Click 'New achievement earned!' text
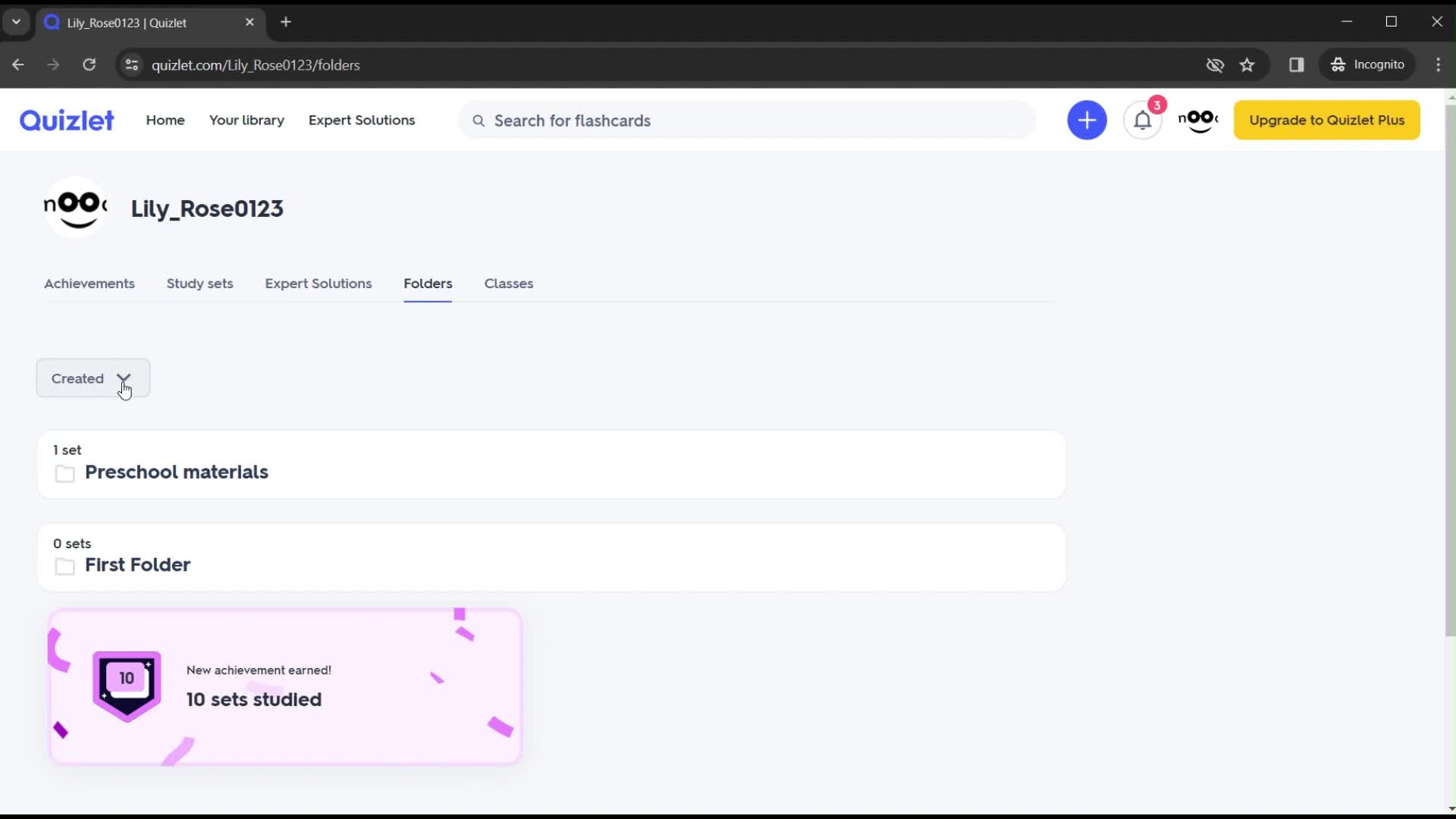The width and height of the screenshot is (1456, 819). tap(259, 670)
